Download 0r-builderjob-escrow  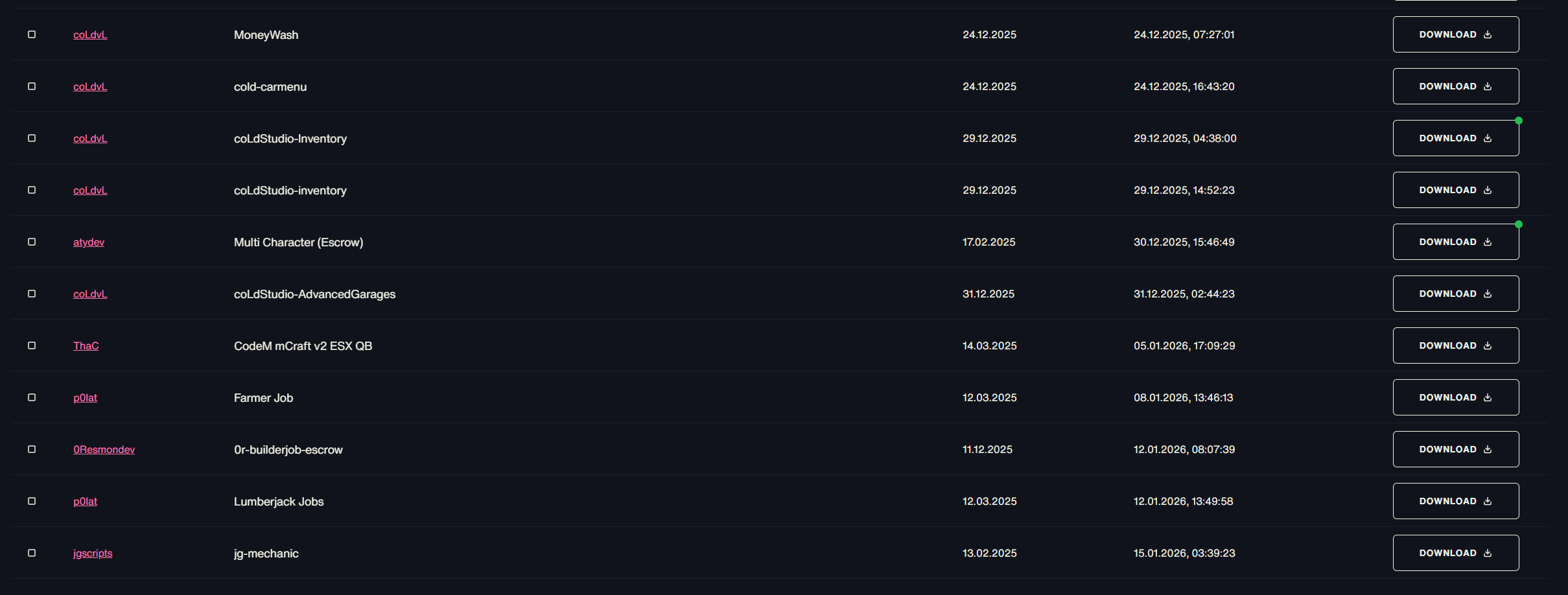(x=1455, y=449)
